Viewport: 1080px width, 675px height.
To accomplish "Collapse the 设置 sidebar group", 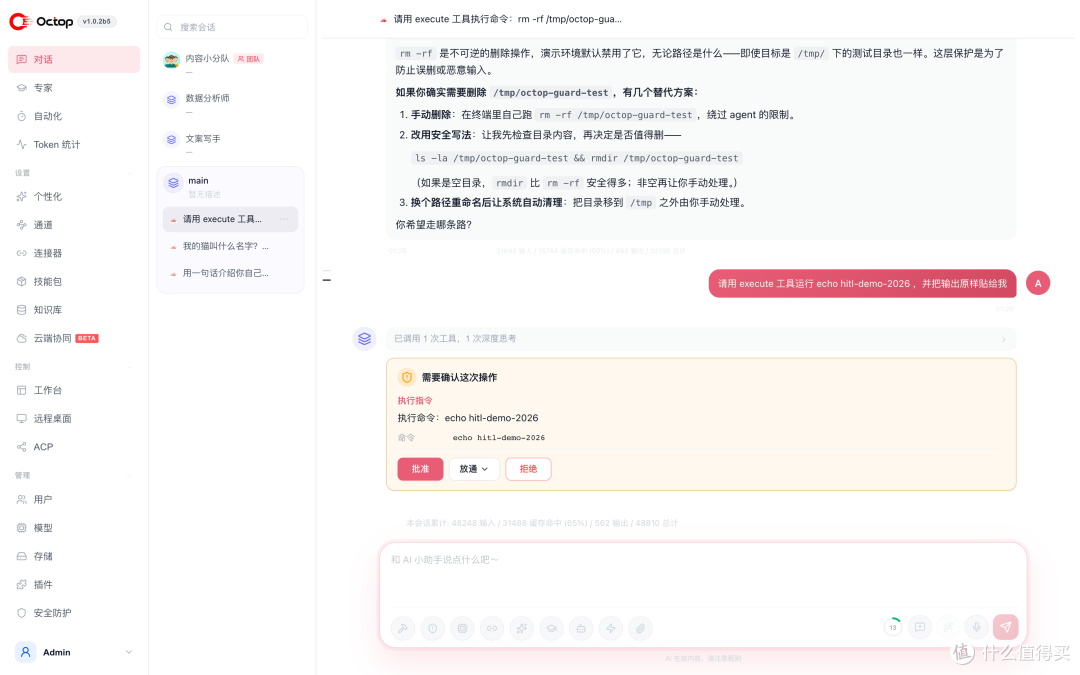I will tap(129, 173).
